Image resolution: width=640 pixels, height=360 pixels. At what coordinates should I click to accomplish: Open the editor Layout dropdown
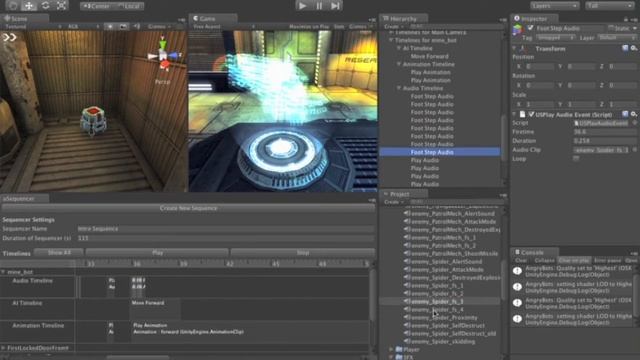click(609, 6)
